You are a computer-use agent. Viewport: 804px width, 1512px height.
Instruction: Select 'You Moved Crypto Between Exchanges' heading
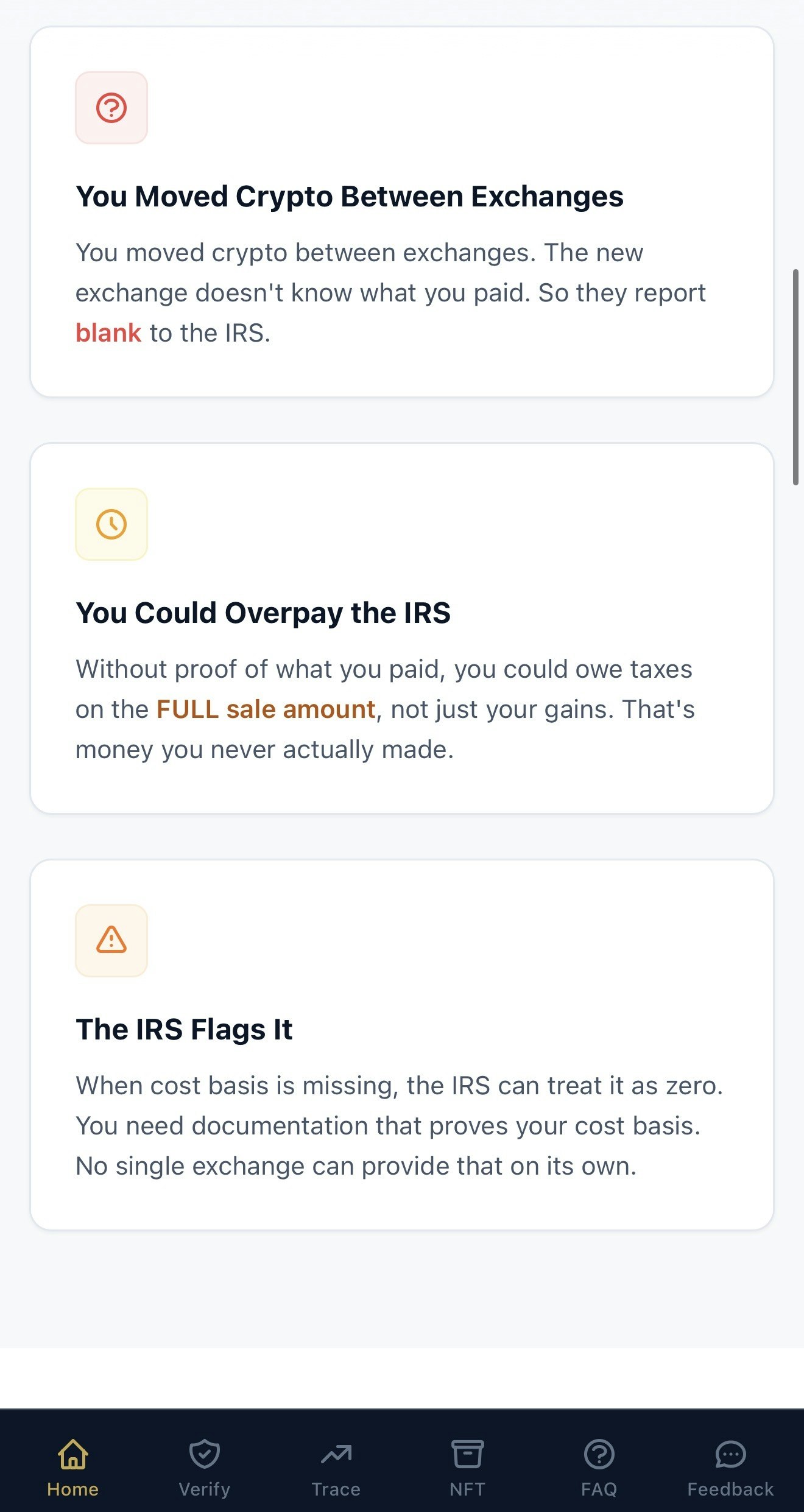point(350,197)
